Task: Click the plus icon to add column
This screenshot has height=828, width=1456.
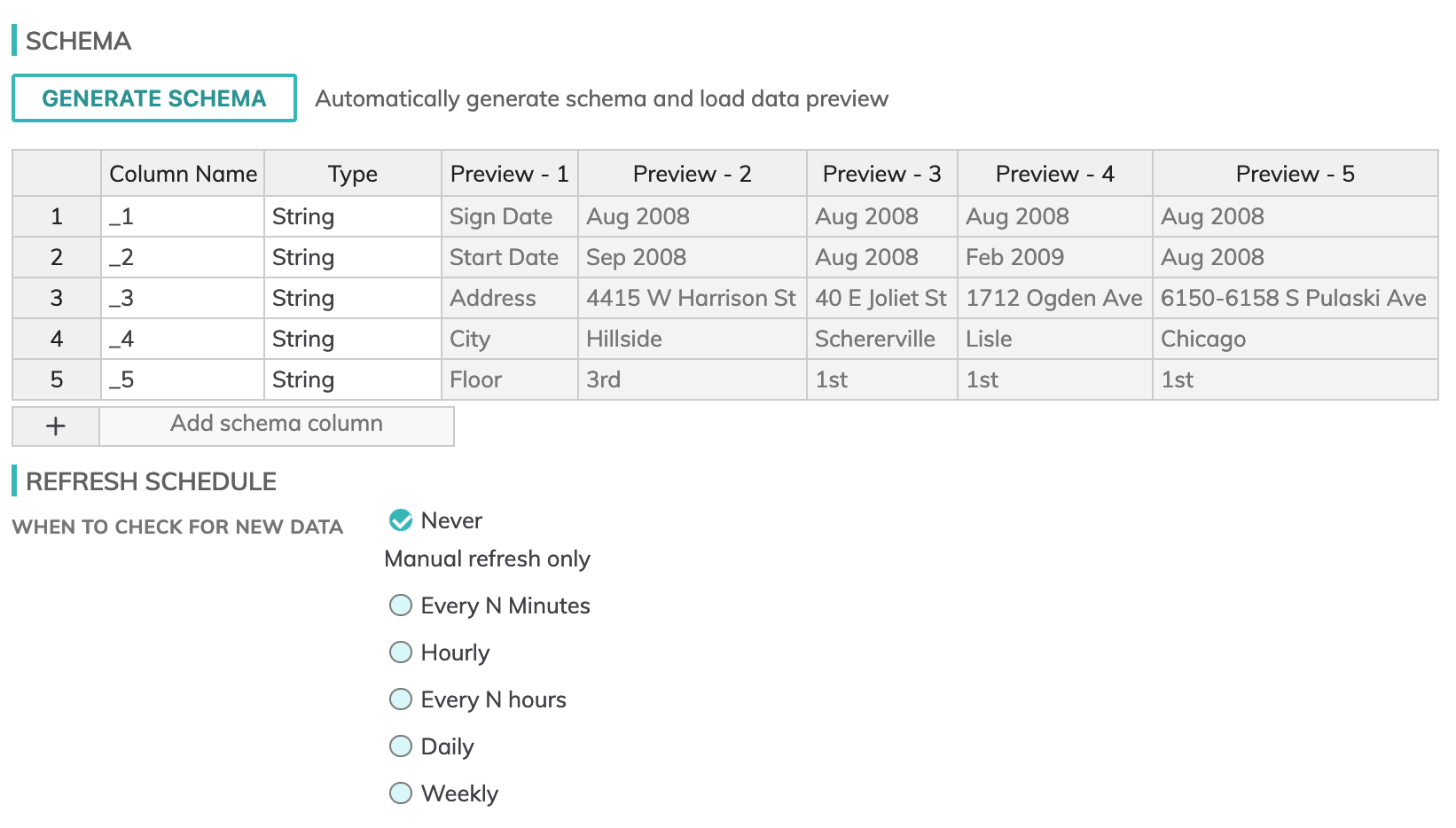Action: click(56, 426)
